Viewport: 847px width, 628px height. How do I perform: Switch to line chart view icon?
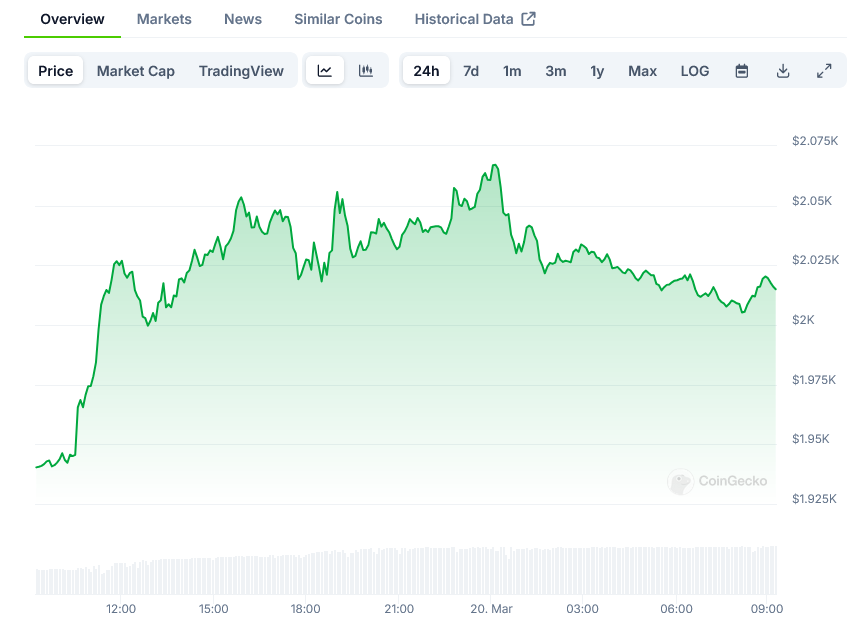pyautogui.click(x=325, y=71)
